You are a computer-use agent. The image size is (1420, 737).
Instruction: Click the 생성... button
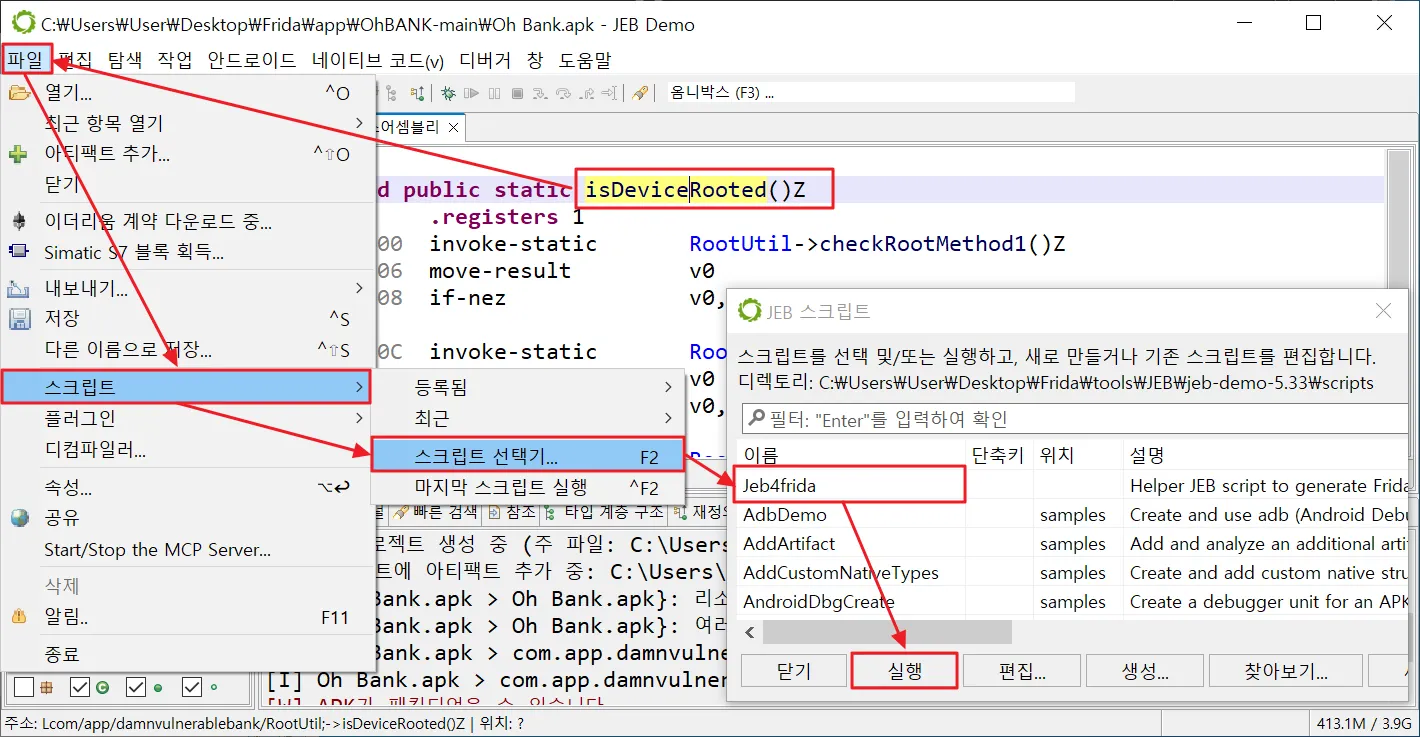coord(1145,671)
